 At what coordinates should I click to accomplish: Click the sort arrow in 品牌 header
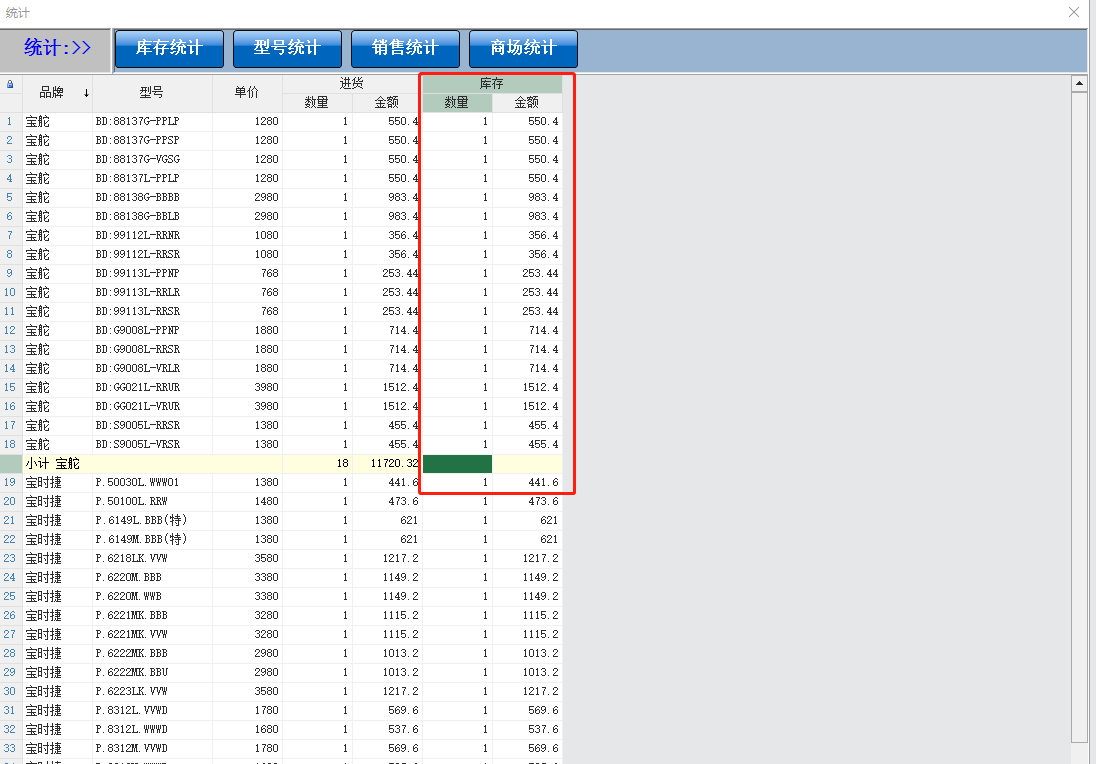click(86, 93)
